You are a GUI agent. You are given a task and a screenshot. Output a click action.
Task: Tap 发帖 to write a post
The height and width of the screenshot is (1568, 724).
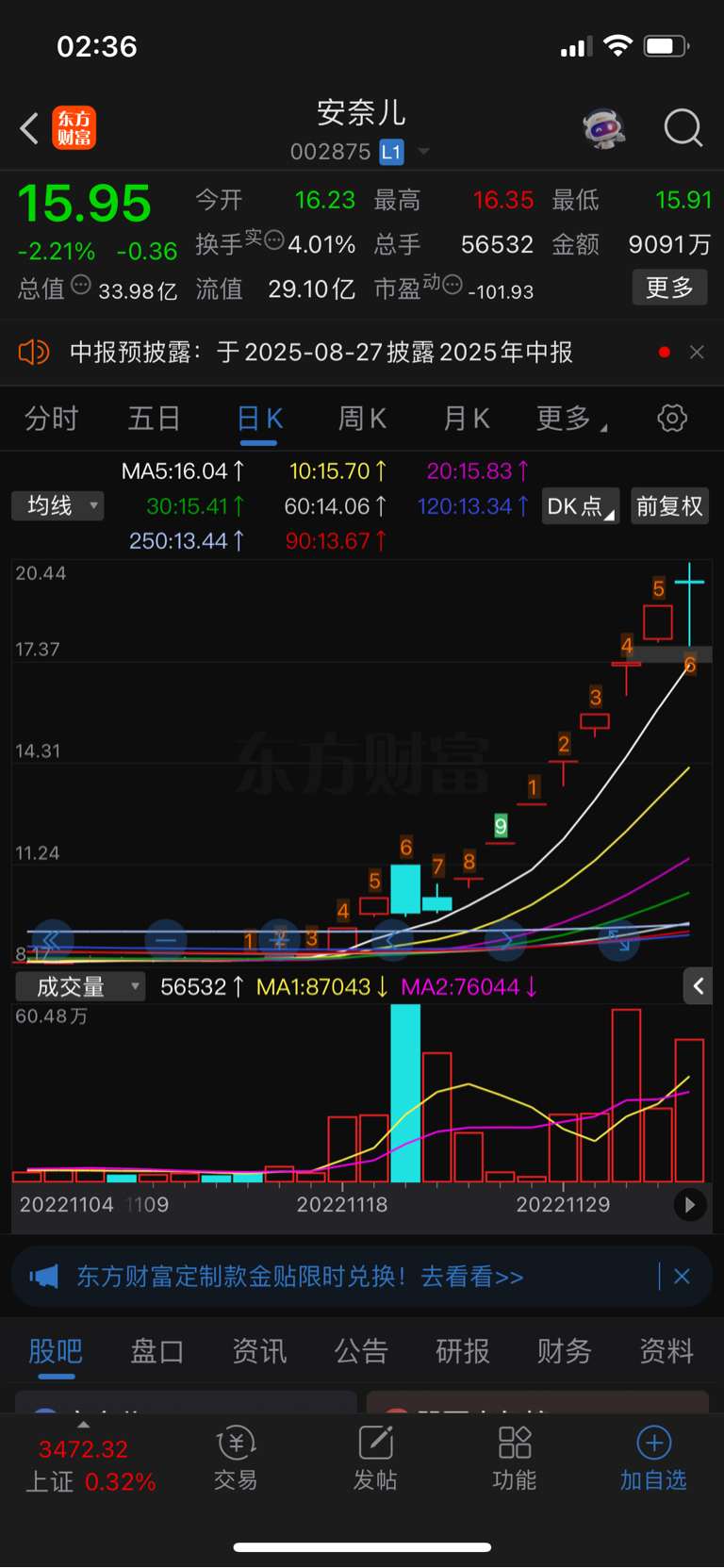(375, 1459)
